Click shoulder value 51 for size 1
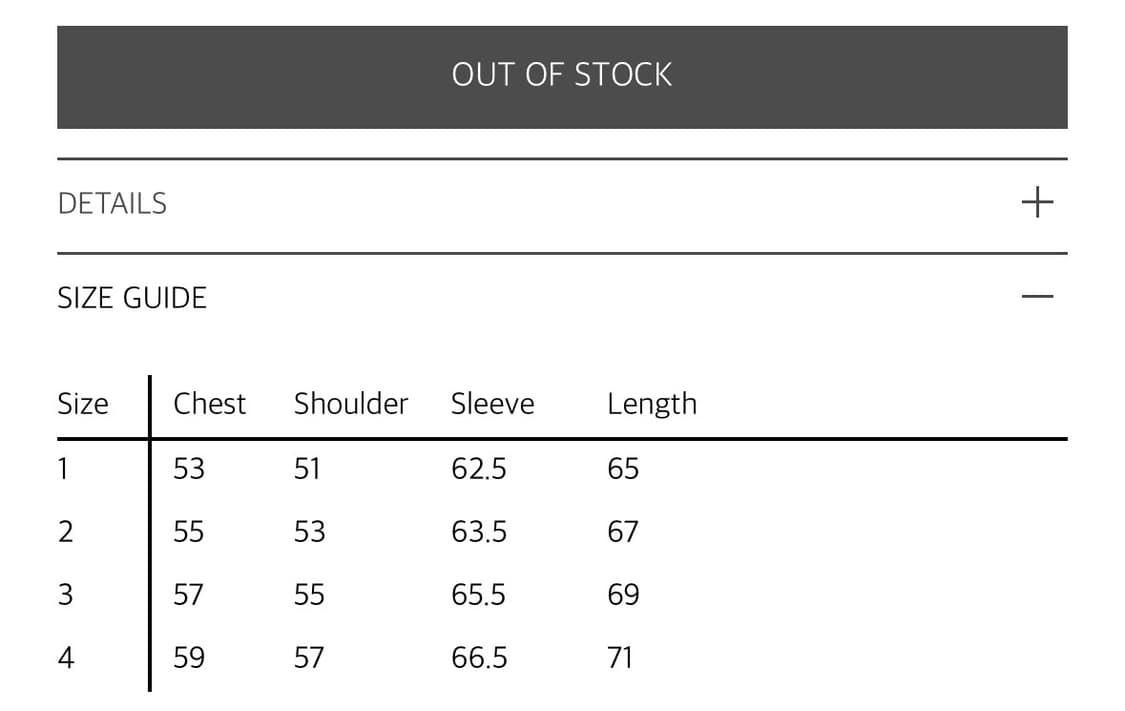Viewport: 1125px width, 711px height. pos(307,468)
